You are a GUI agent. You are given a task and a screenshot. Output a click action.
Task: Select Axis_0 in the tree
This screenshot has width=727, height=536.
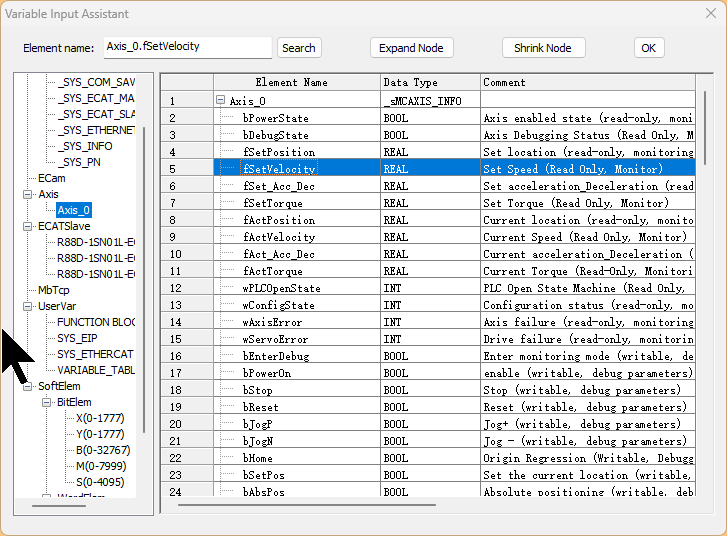click(74, 210)
